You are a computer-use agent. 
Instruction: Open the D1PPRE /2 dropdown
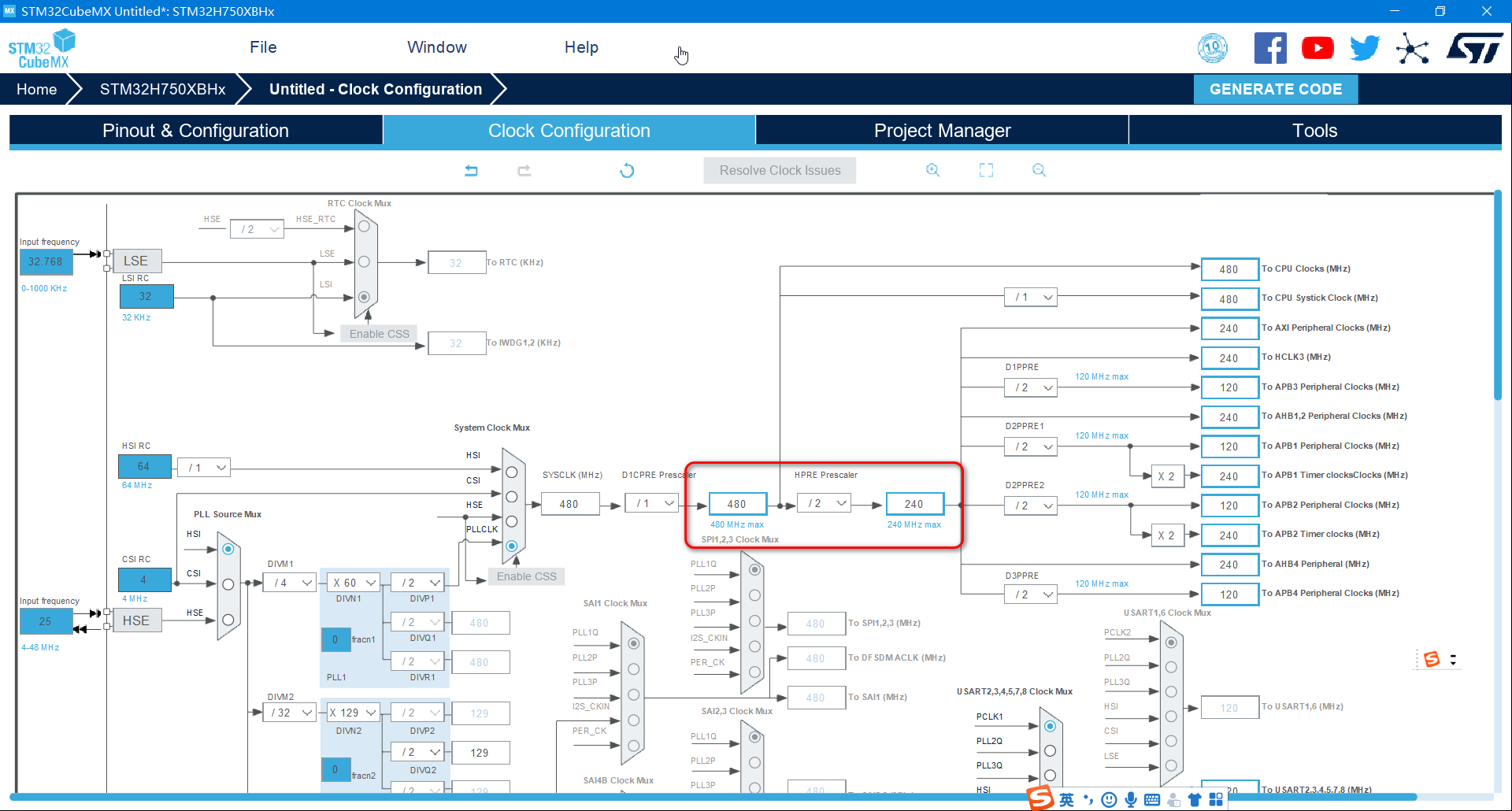(1031, 387)
